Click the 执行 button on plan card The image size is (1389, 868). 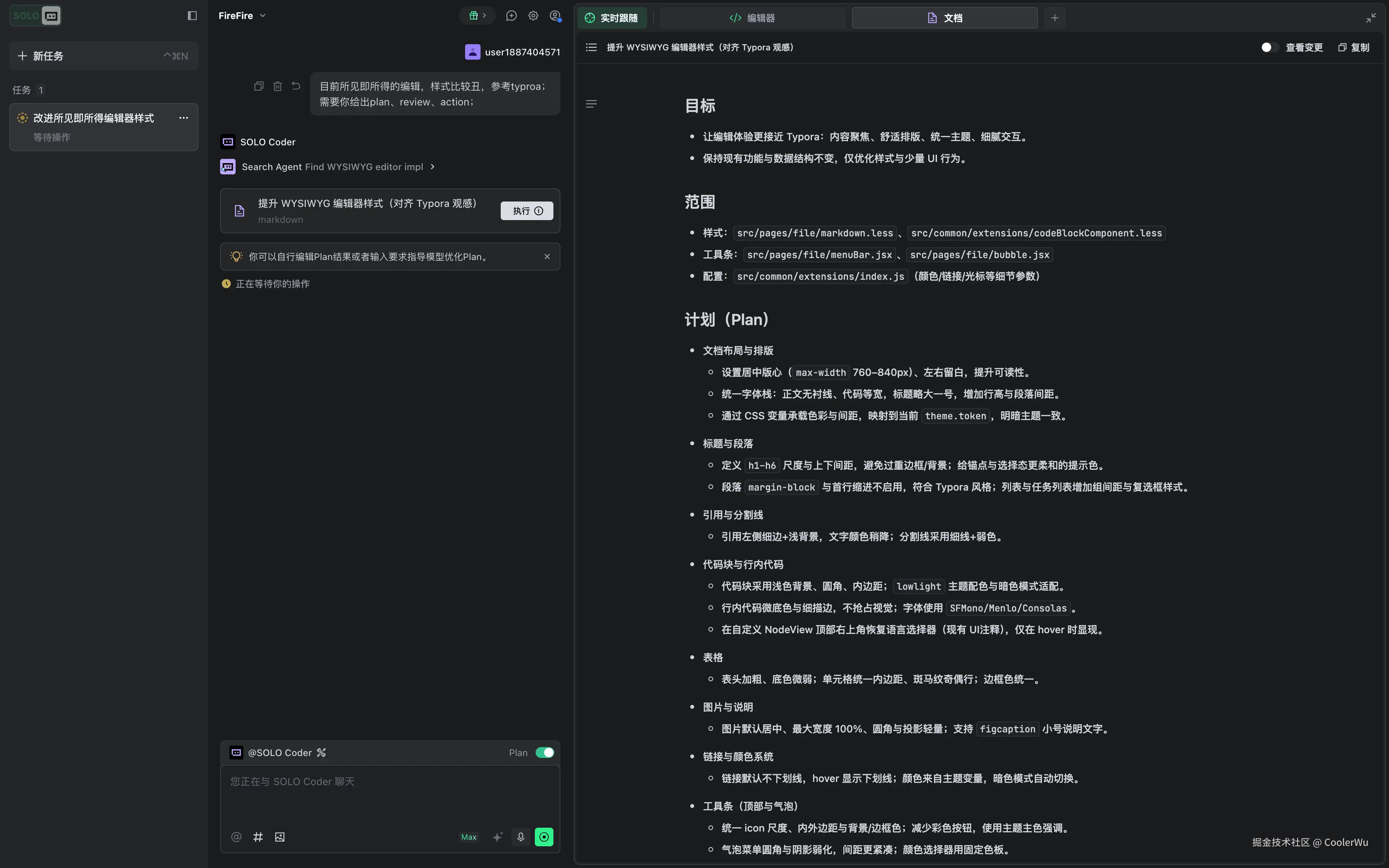526,211
